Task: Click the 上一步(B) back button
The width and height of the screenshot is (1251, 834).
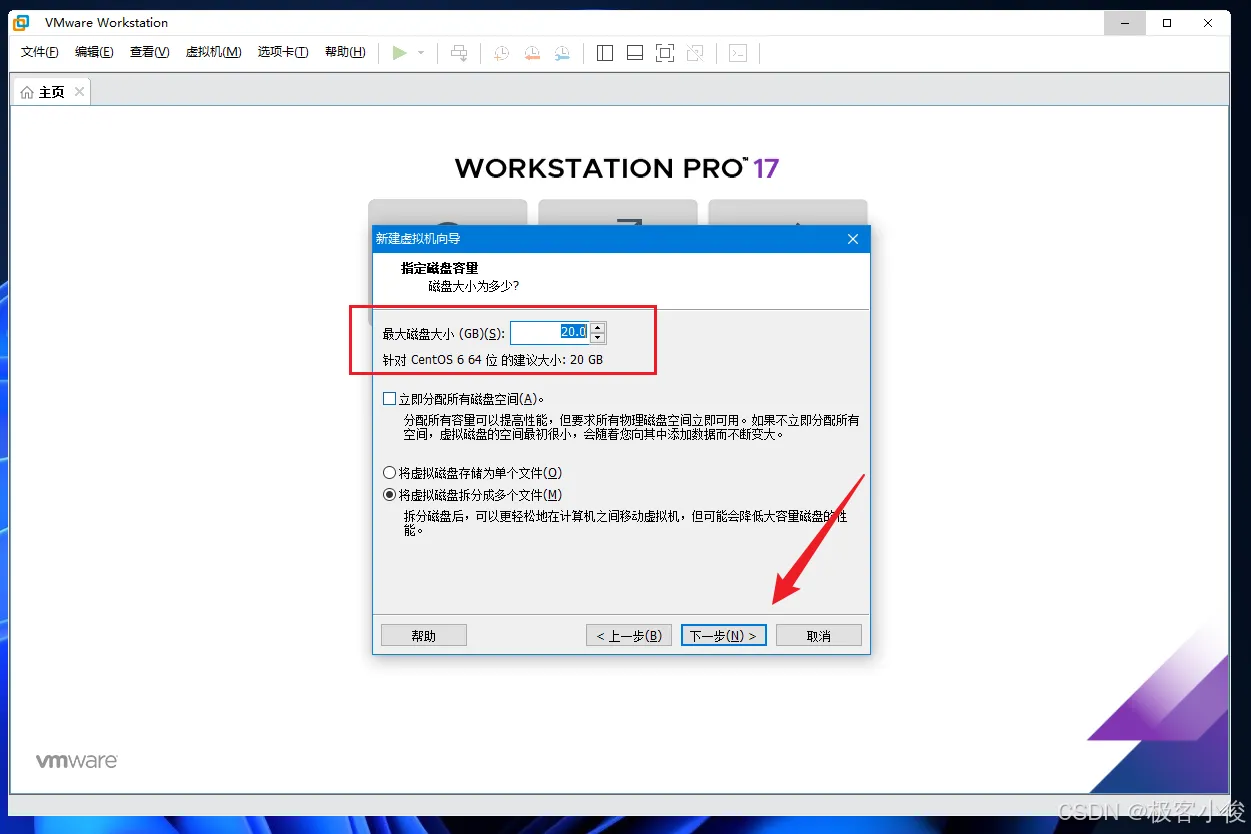Action: [x=629, y=635]
